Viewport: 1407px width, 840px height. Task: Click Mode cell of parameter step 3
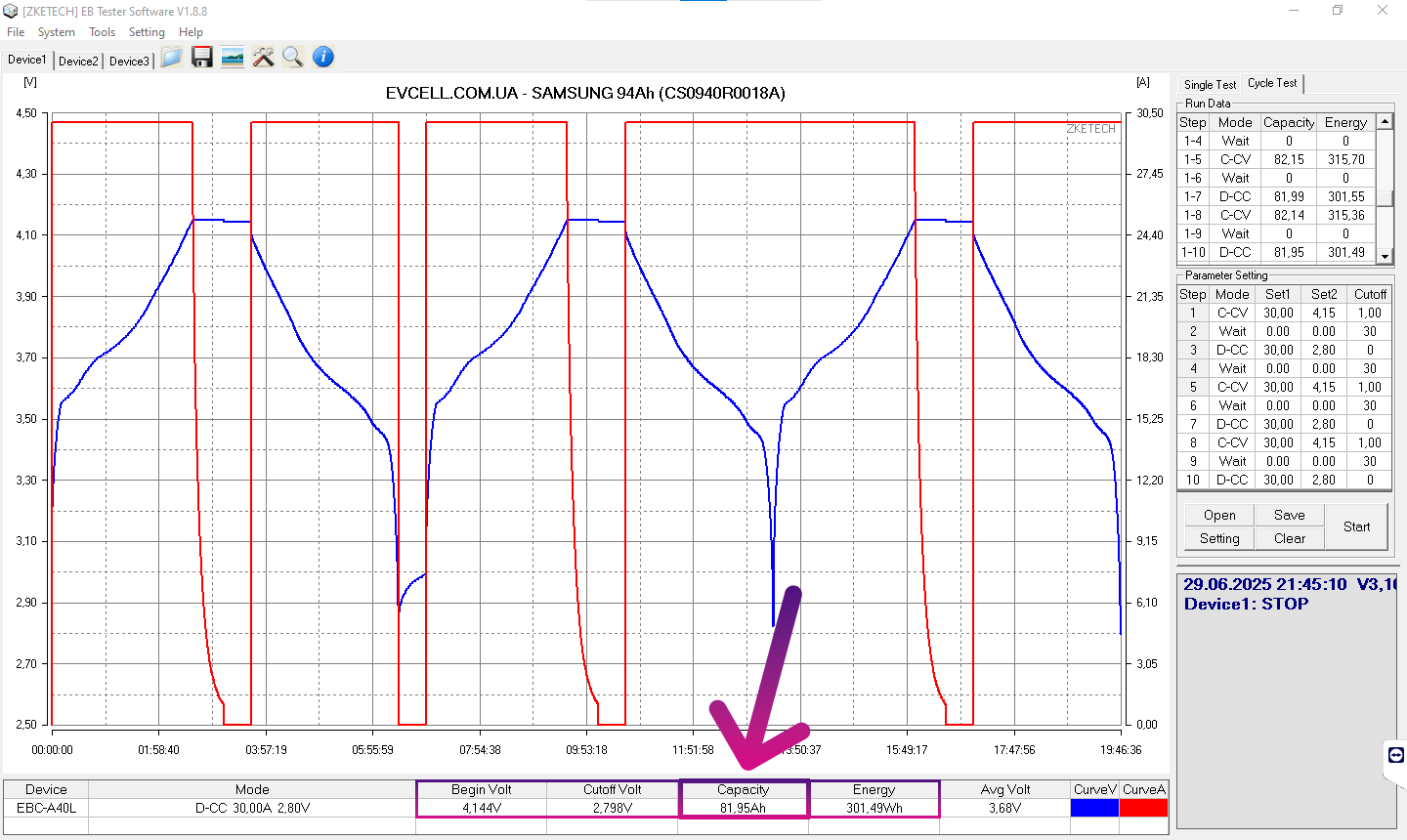pos(1232,350)
